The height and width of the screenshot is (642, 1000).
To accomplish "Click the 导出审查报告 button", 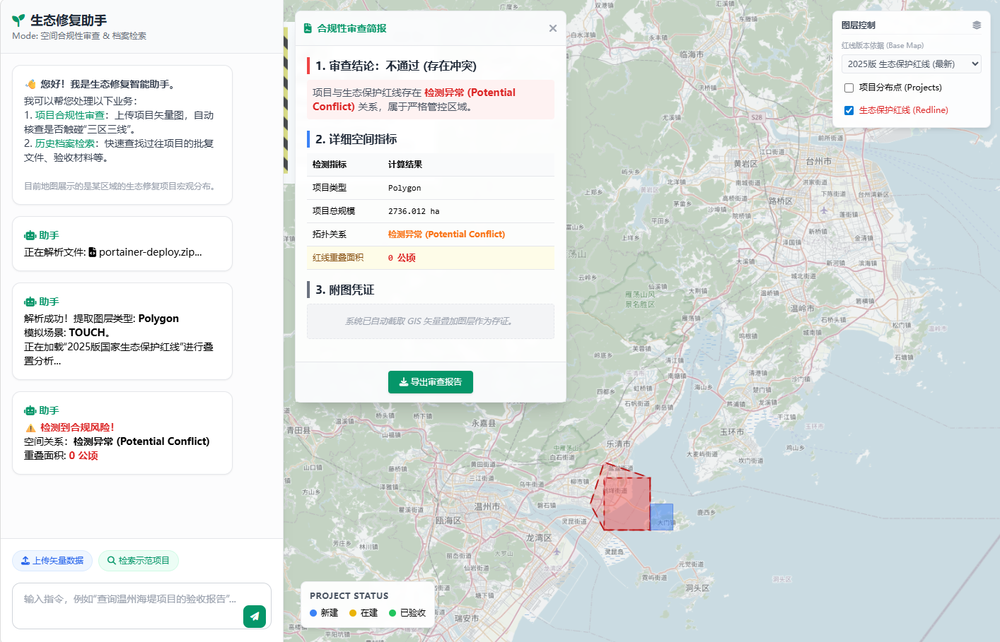I will coord(430,382).
